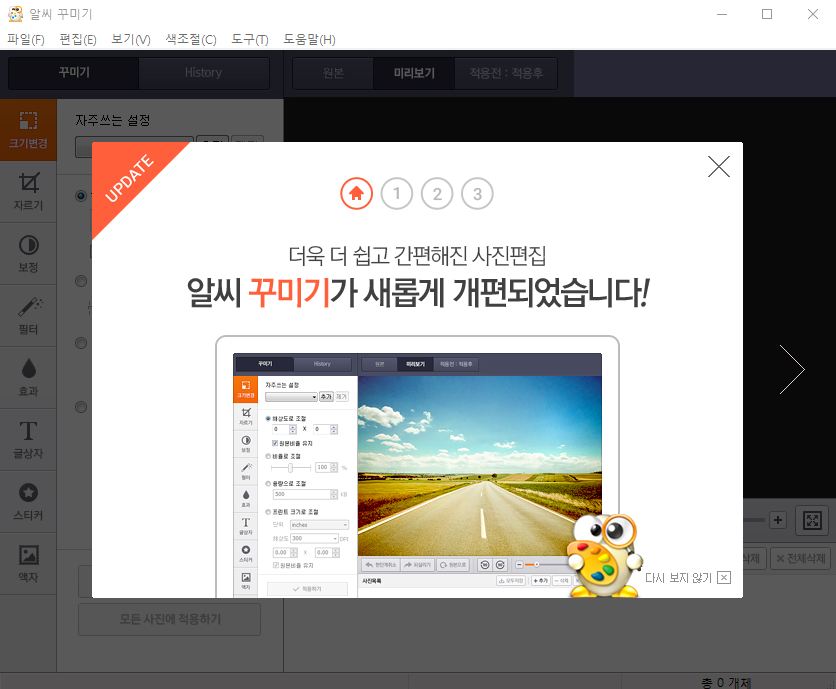Select the first resize radio option
The width and height of the screenshot is (836, 689).
(81, 196)
